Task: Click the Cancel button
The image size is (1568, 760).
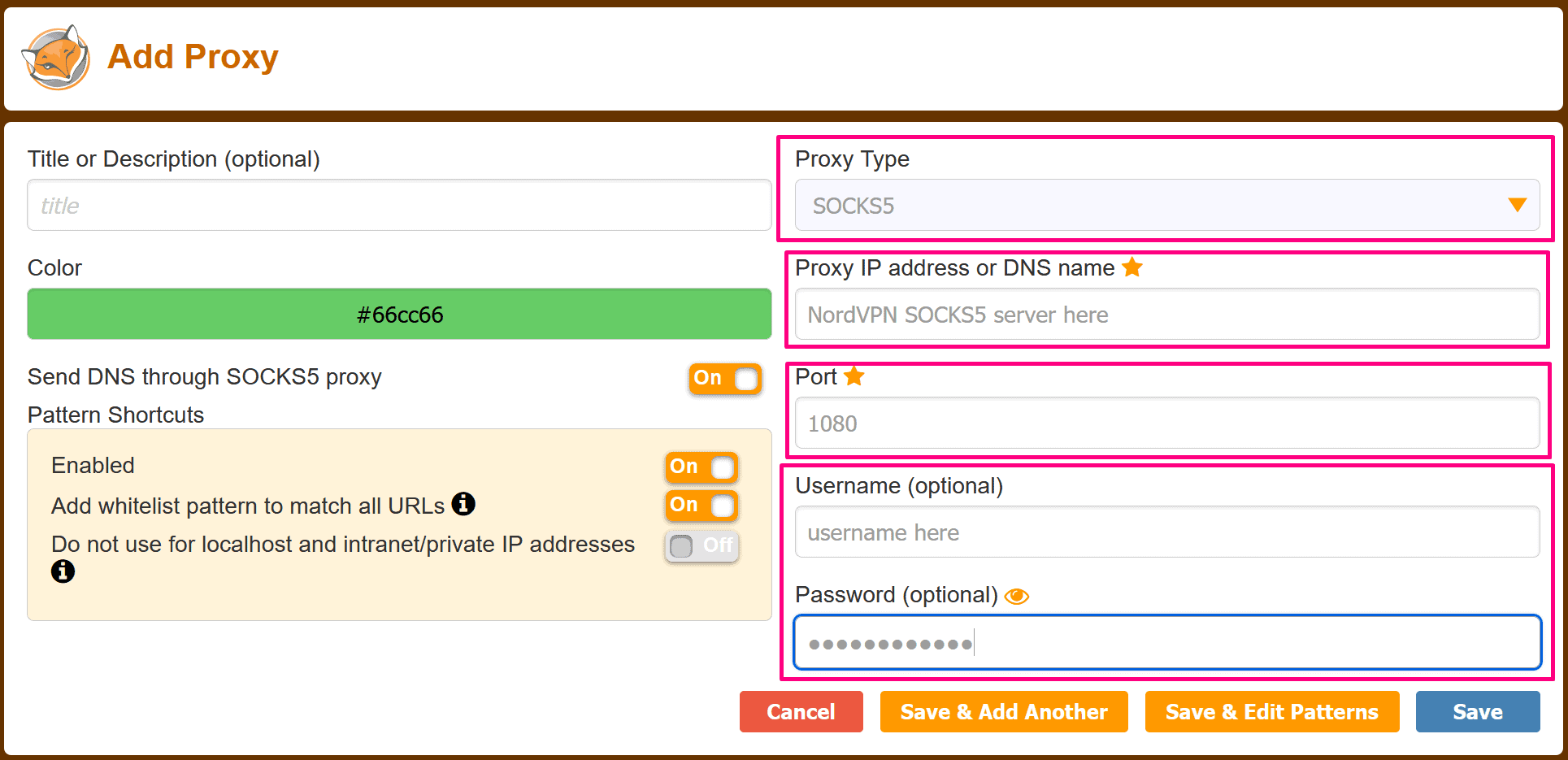Action: point(801,711)
